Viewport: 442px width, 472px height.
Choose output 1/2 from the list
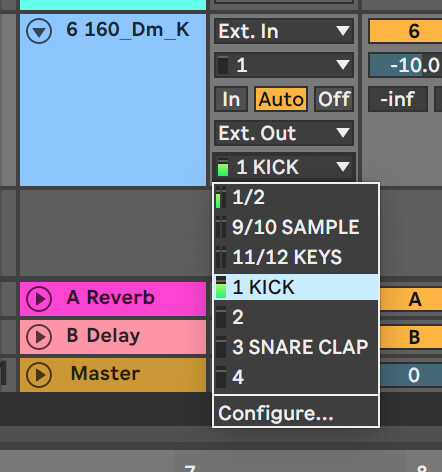coord(296,197)
